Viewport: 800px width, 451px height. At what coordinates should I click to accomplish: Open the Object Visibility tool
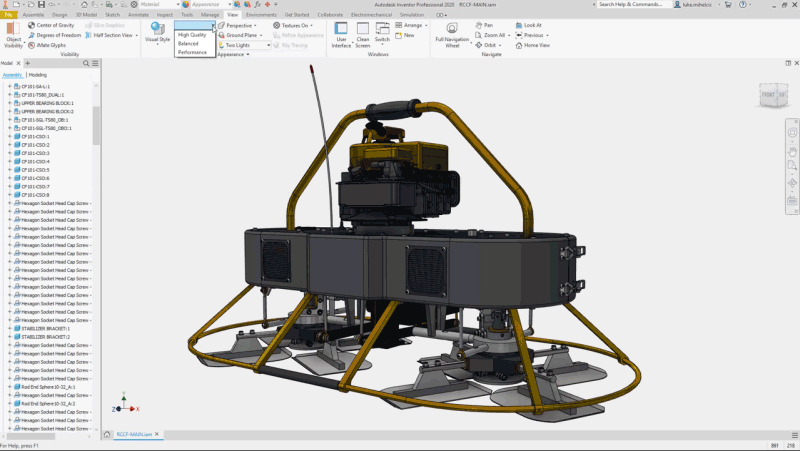(13, 35)
